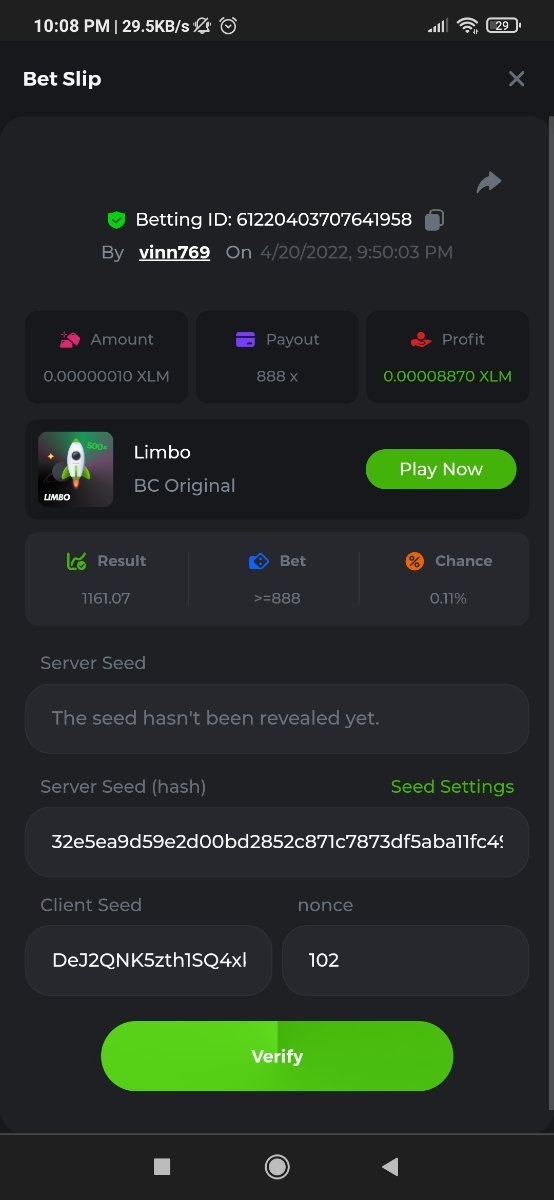Image resolution: width=554 pixels, height=1200 pixels.
Task: Tap the purple Payout card icon
Action: (245, 340)
